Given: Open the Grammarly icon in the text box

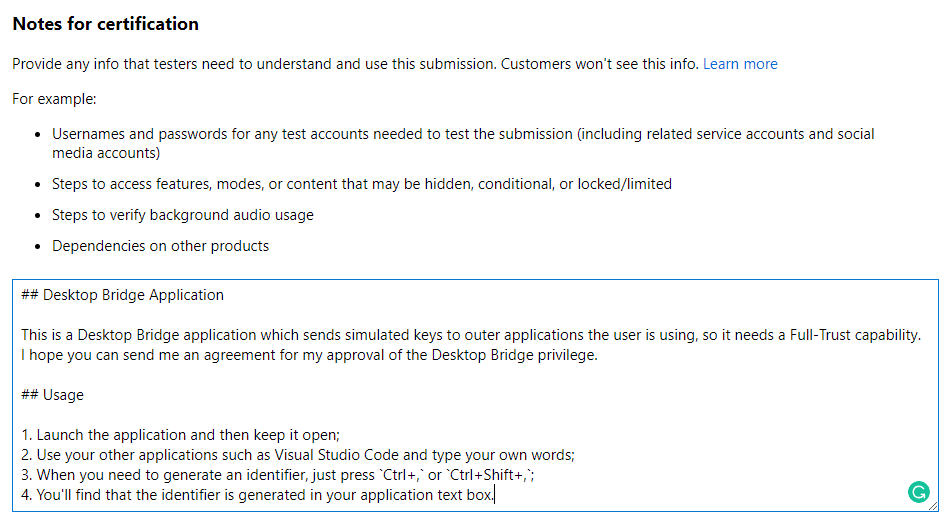Looking at the screenshot, I should coord(918,492).
